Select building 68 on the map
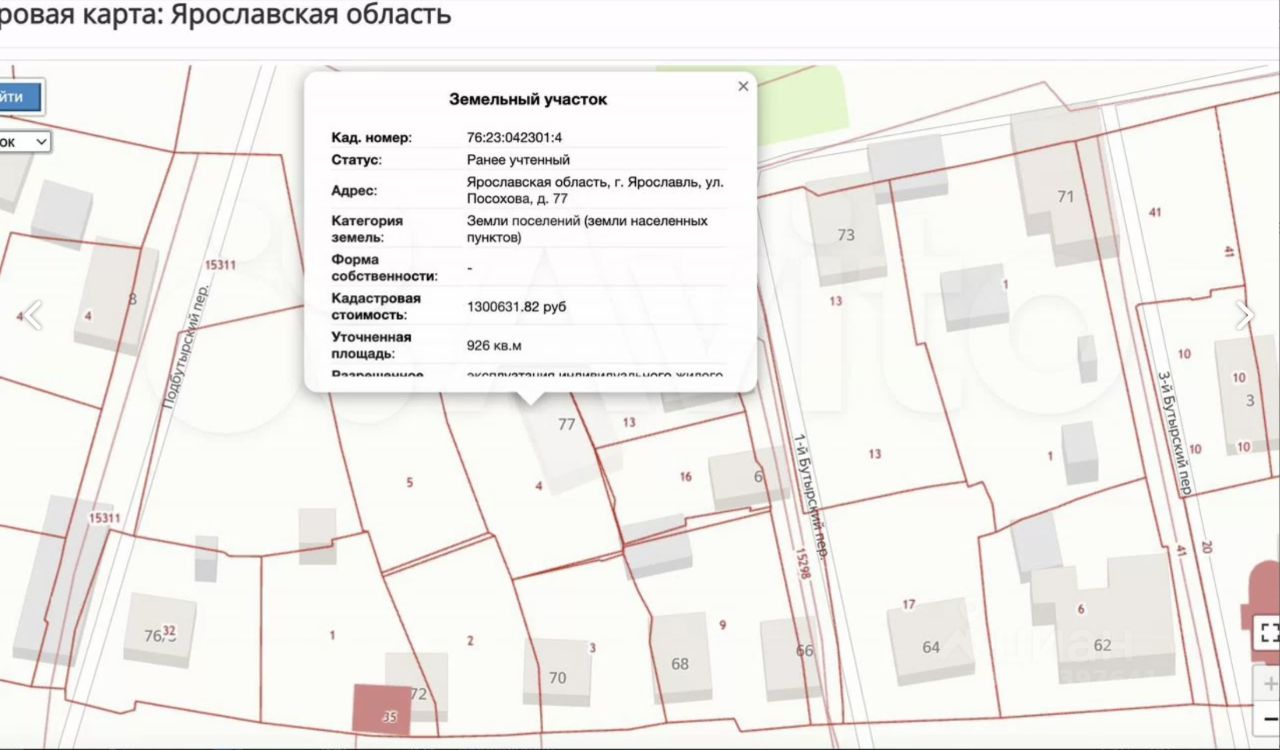This screenshot has width=1280, height=750. pyautogui.click(x=680, y=664)
